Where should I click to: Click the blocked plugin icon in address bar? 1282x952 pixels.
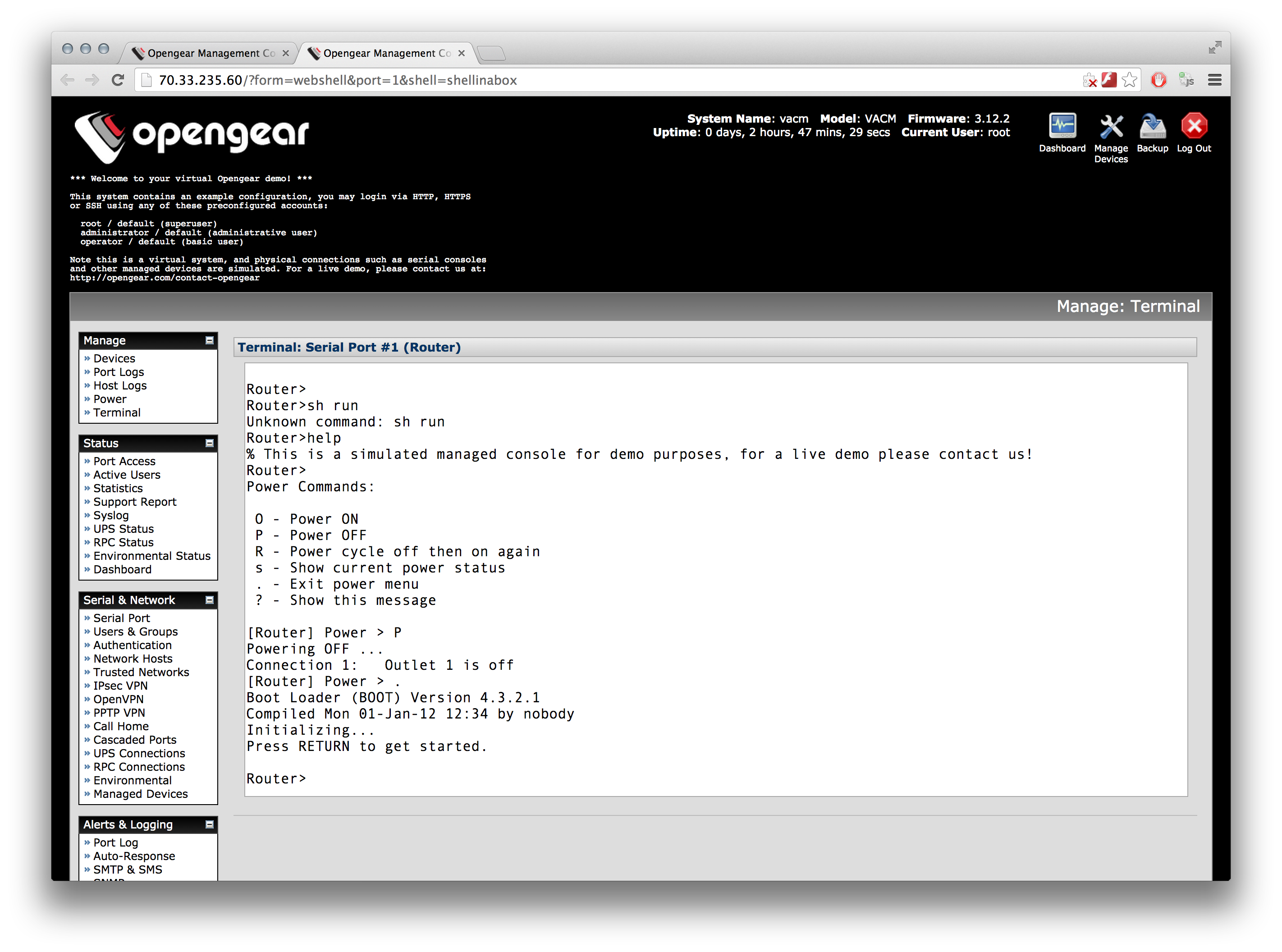click(1089, 80)
